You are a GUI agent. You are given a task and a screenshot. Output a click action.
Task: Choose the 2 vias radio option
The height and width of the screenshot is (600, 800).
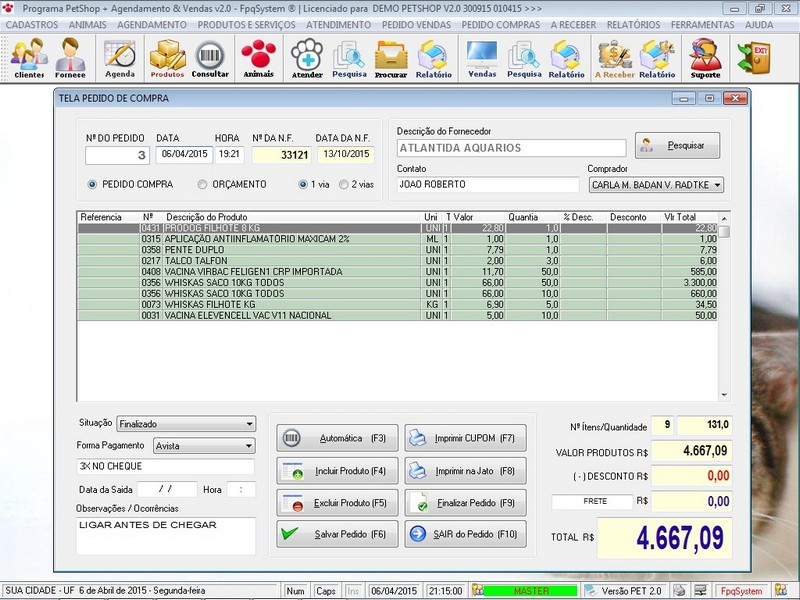tap(344, 184)
